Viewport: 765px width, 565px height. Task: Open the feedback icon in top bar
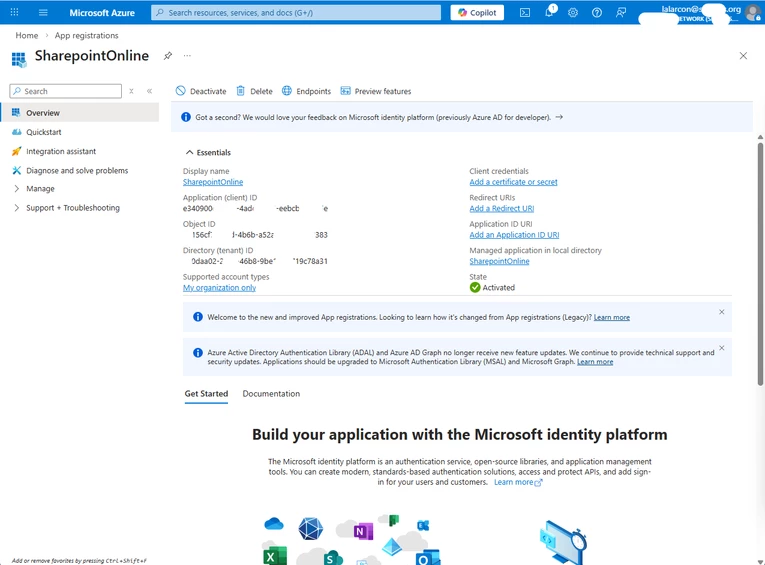click(621, 13)
